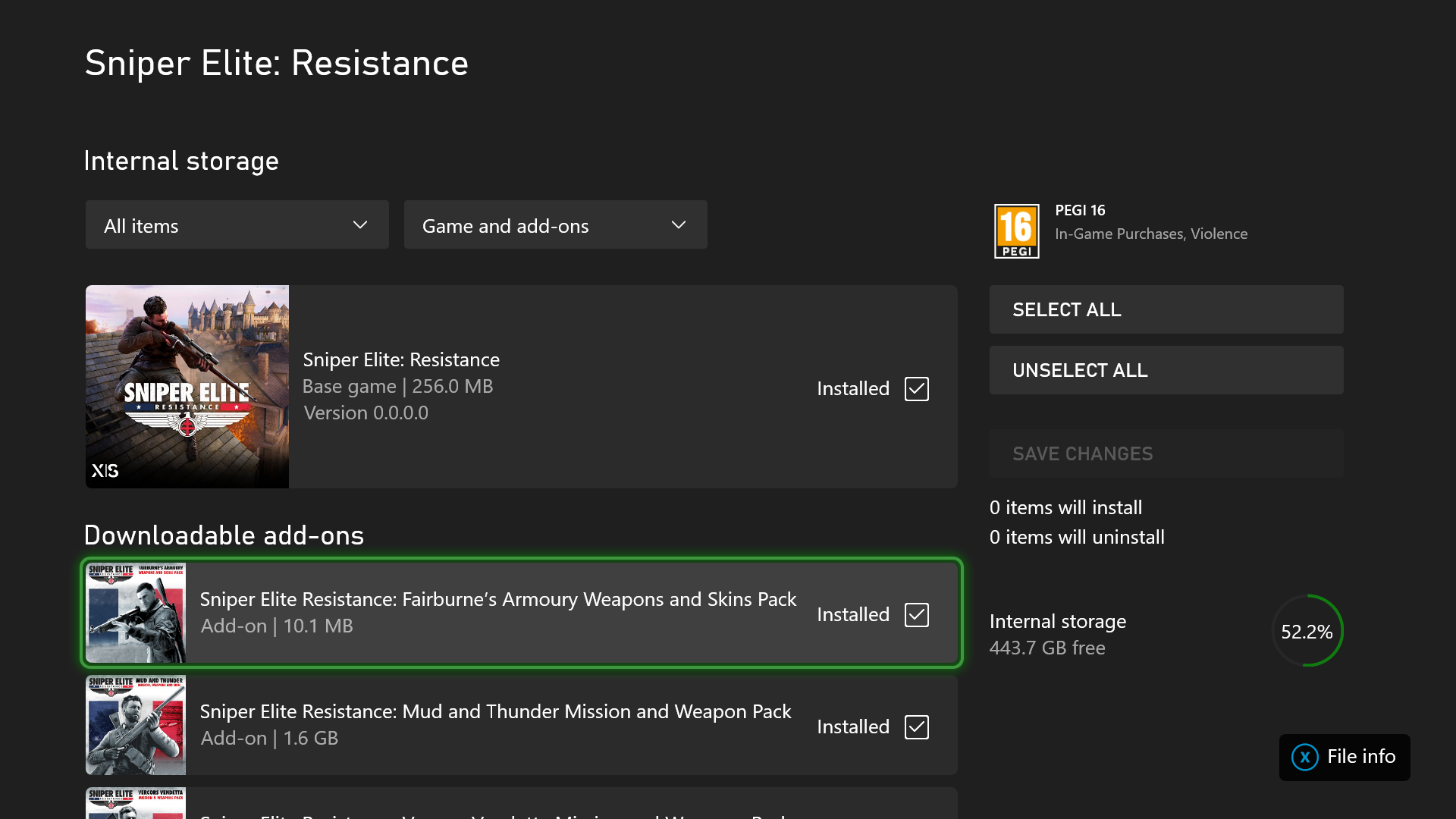Screen dimensions: 1456x819
Task: Click the Fairburne's Armoury pack thumbnail
Action: coord(136,613)
